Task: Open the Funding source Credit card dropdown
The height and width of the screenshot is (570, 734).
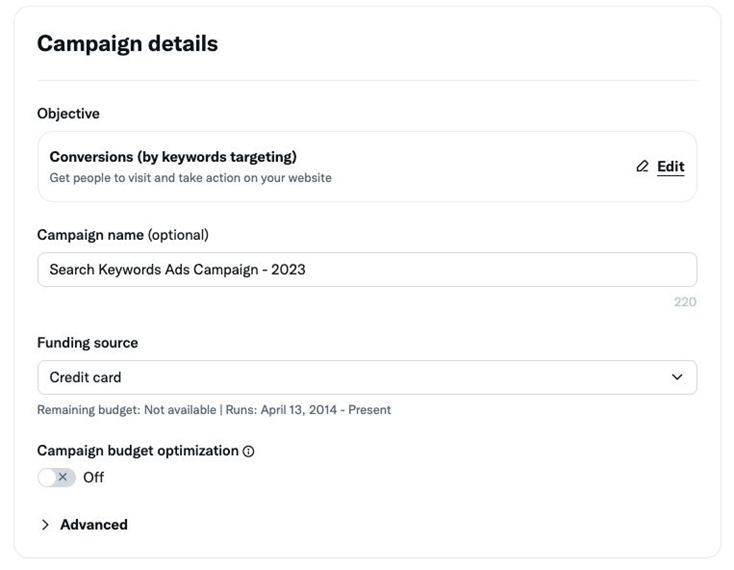Action: (x=366, y=377)
